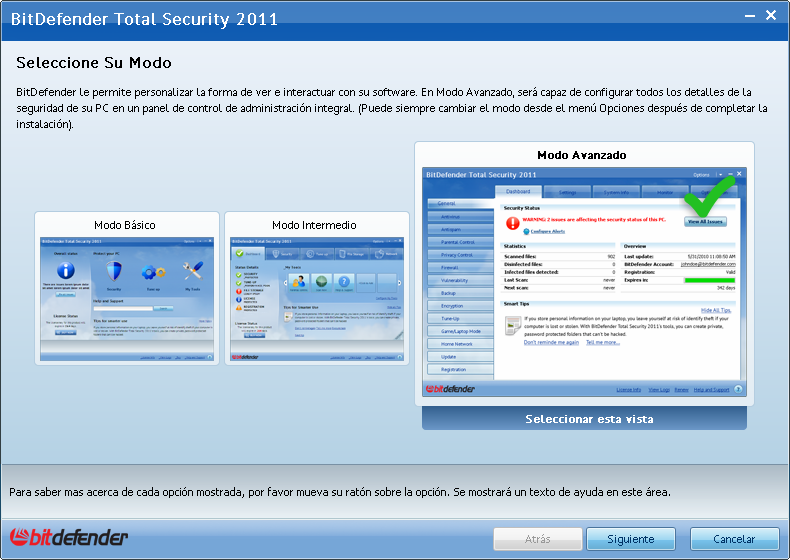Choose the Modo Básico preview image
Image resolution: width=790 pixels, height=560 pixels.
127,299
